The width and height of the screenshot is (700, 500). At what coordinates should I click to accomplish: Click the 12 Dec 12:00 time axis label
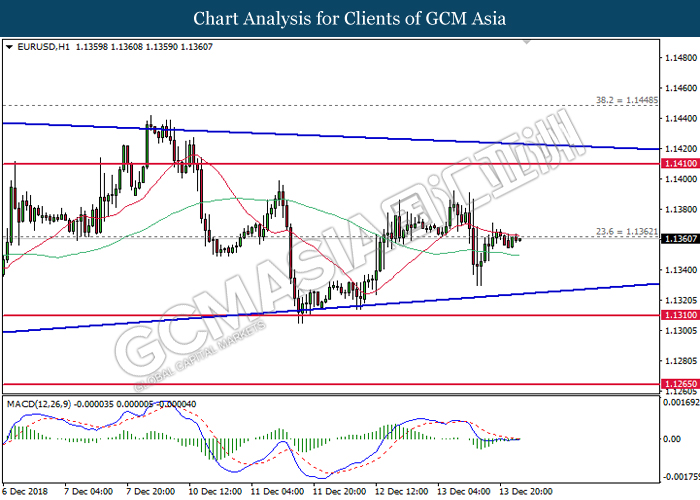401,492
